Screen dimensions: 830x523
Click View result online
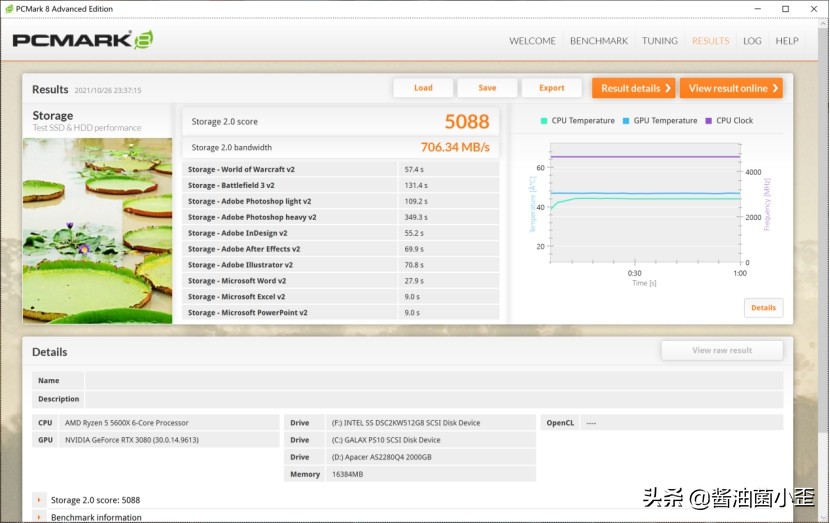[x=731, y=88]
